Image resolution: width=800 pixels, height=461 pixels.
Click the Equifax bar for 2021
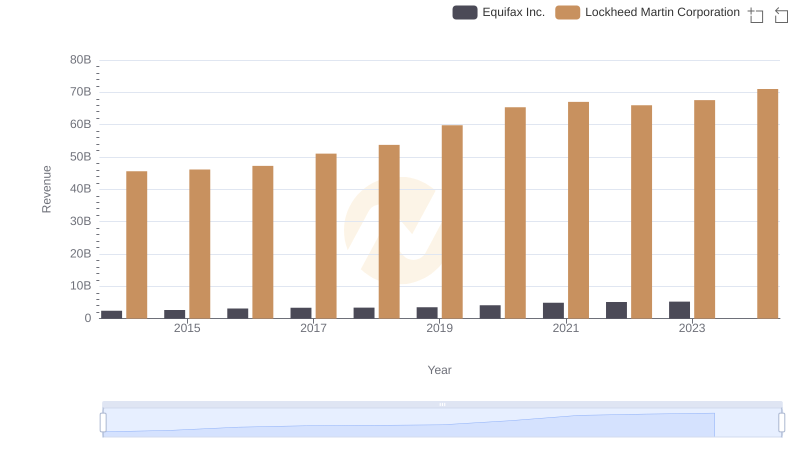554,311
